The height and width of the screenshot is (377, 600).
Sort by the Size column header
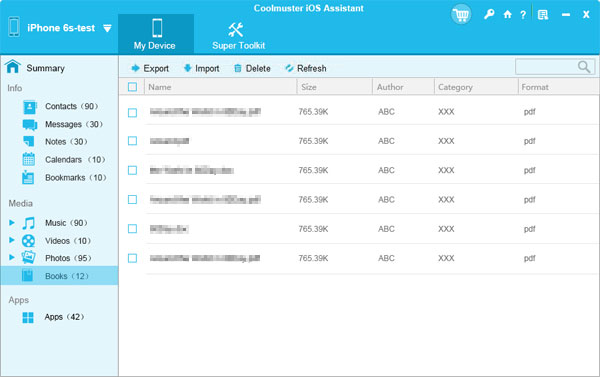[309, 87]
